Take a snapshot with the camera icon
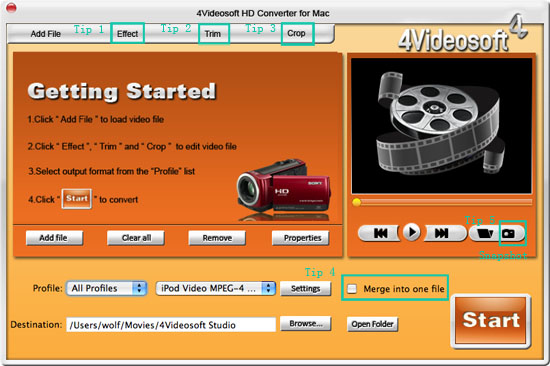The height and width of the screenshot is (366, 550). [511, 233]
